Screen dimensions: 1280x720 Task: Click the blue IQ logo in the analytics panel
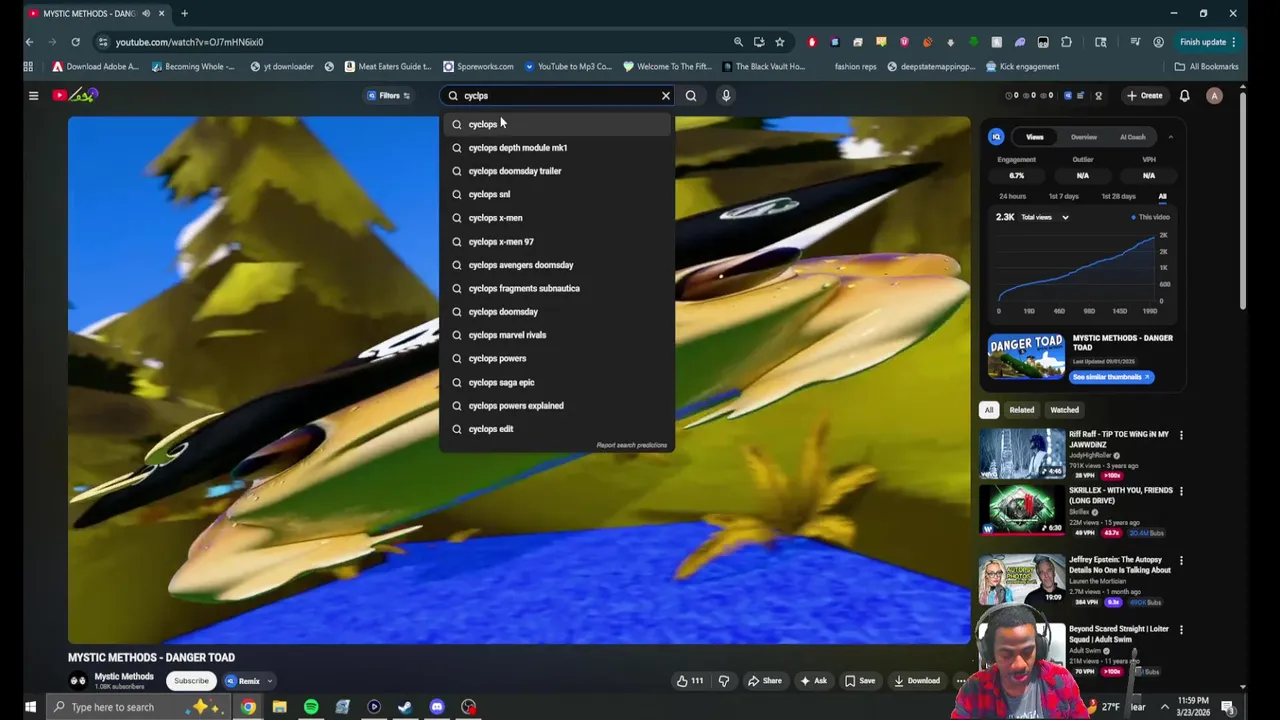[x=996, y=137]
